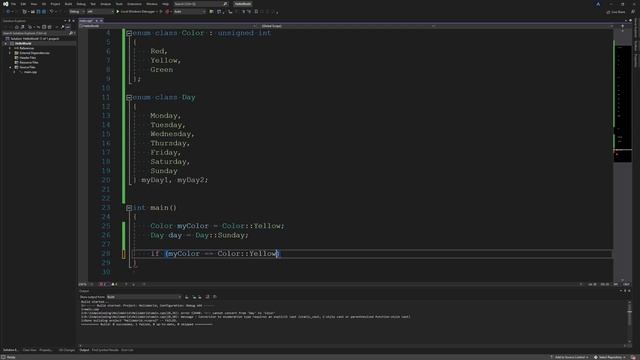Open the HelloWorld project scope dropdown

168,26
